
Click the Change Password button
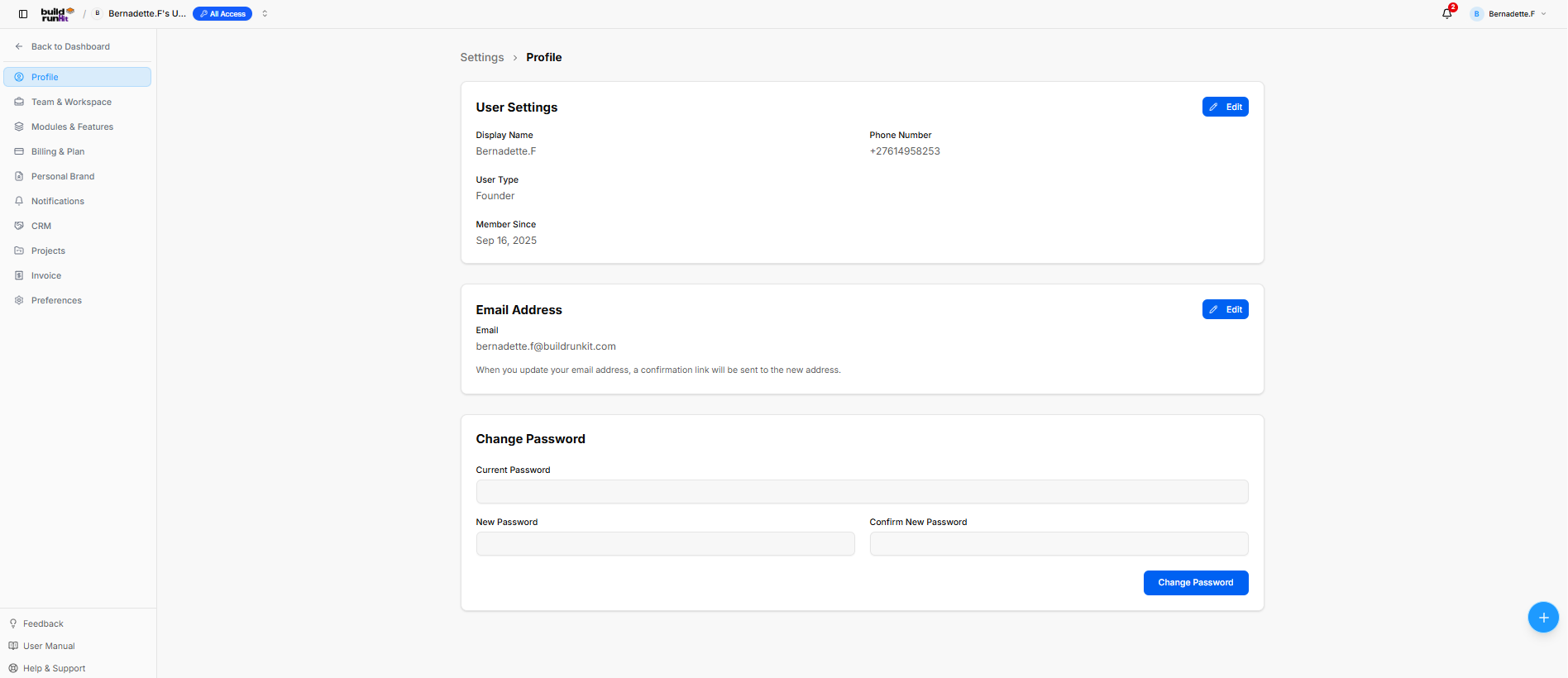tap(1196, 583)
